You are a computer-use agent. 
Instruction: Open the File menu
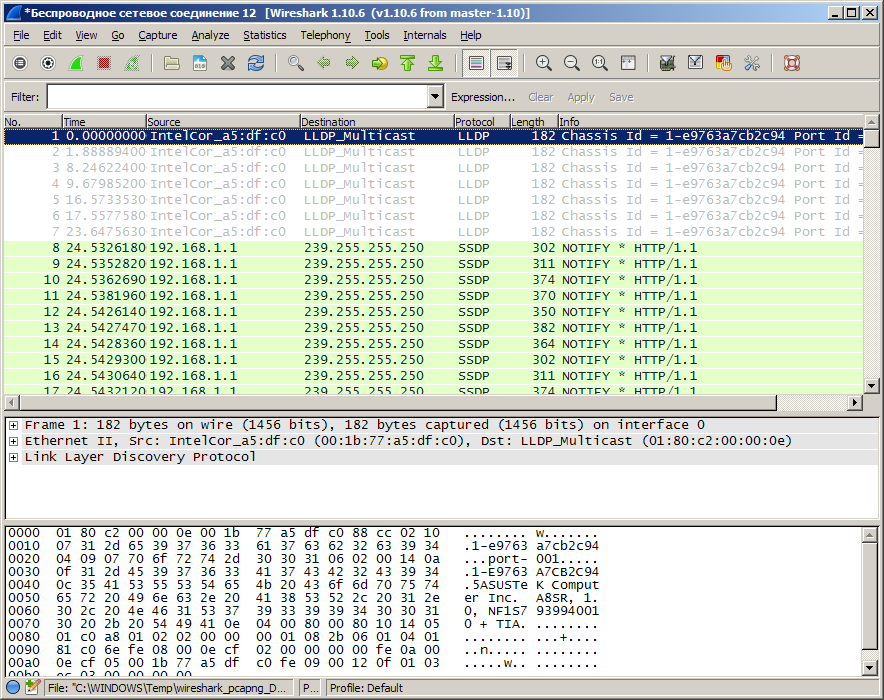[21, 35]
